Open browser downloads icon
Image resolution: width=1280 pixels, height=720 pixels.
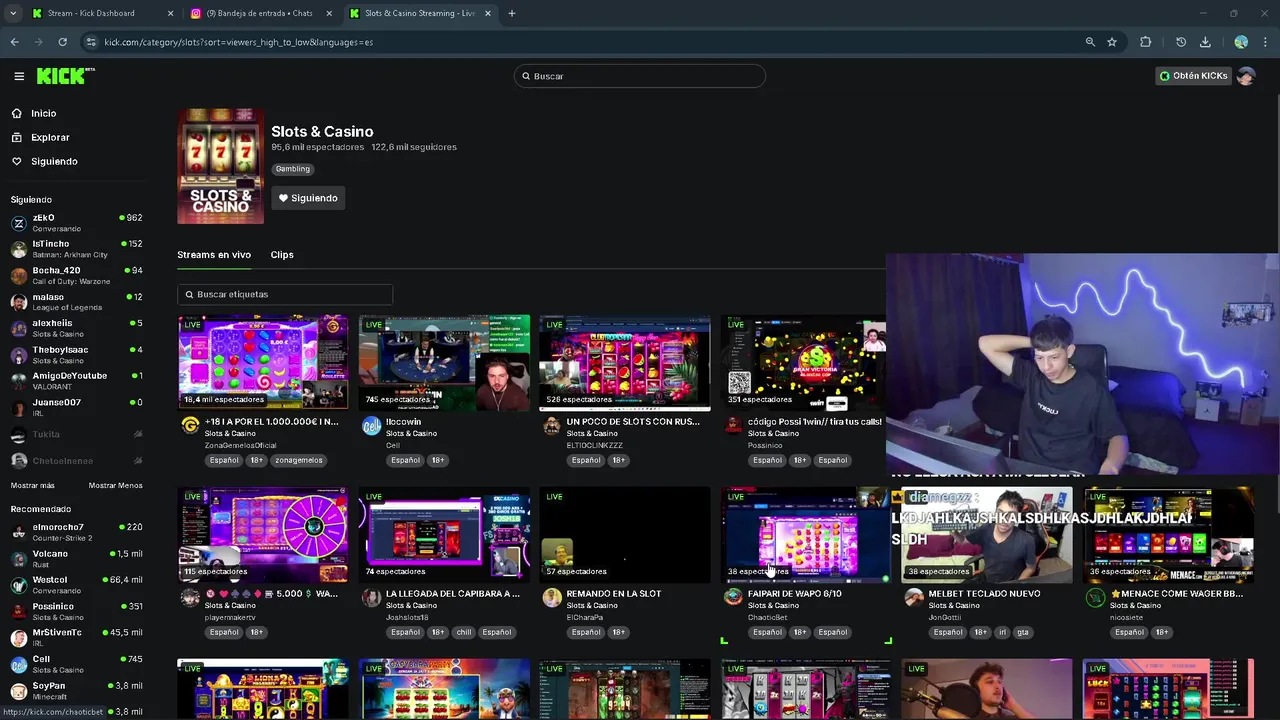(x=1205, y=42)
